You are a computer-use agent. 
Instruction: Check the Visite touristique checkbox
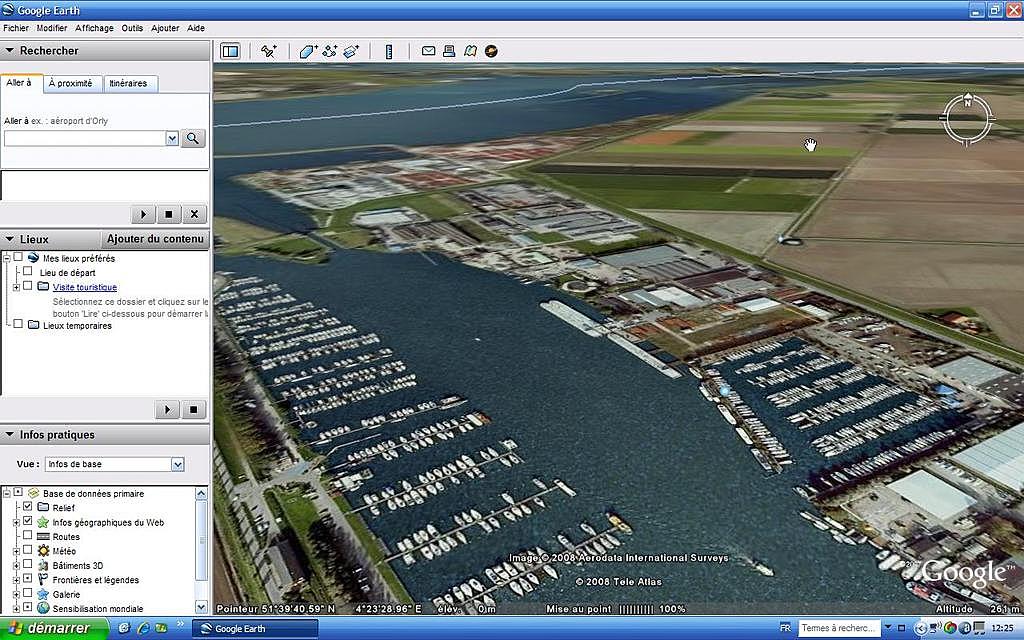27,286
